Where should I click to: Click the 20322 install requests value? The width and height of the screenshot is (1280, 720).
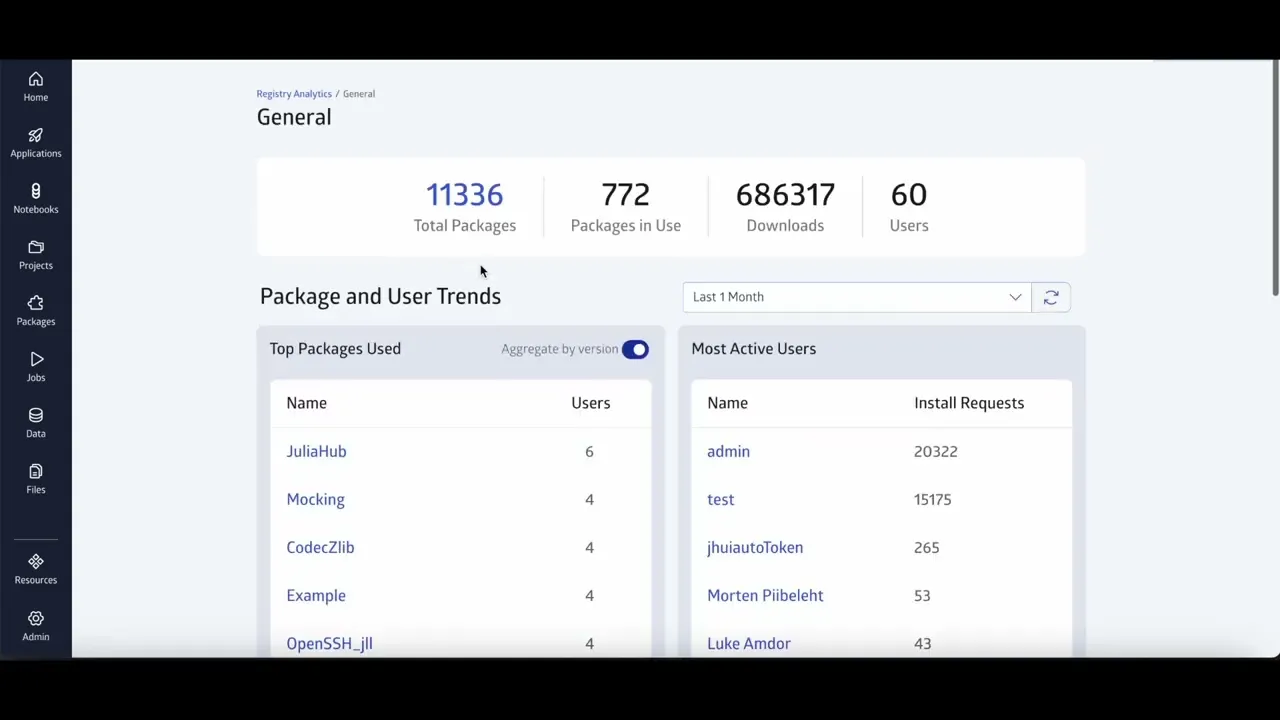(935, 451)
